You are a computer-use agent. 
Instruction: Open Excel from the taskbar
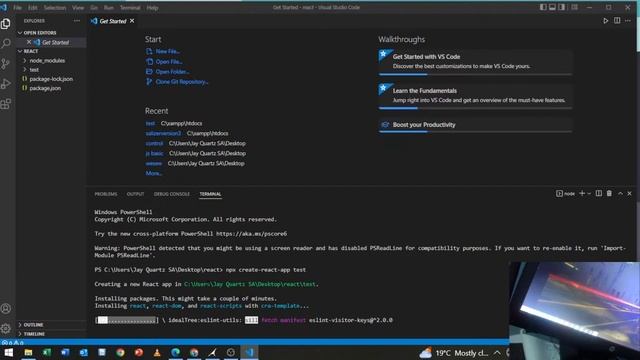(47, 353)
